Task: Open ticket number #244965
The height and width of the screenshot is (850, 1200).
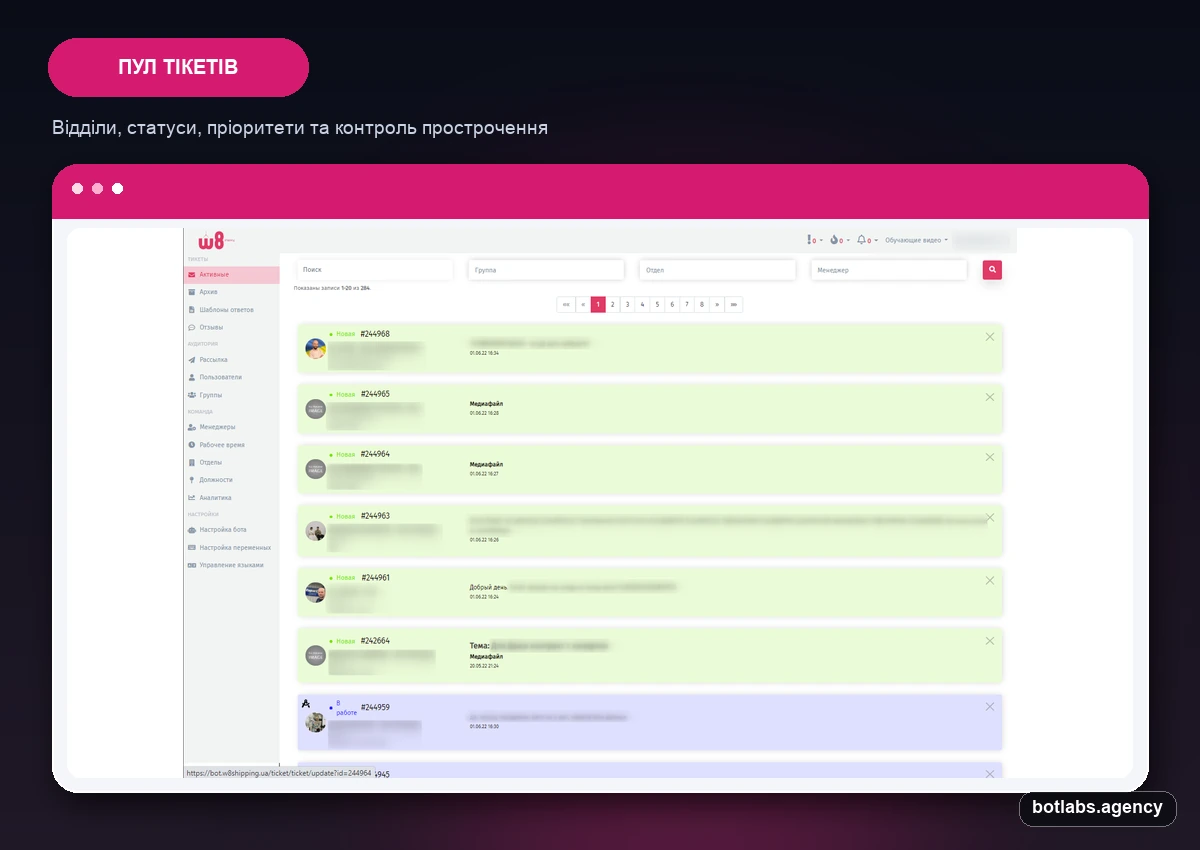Action: click(375, 394)
